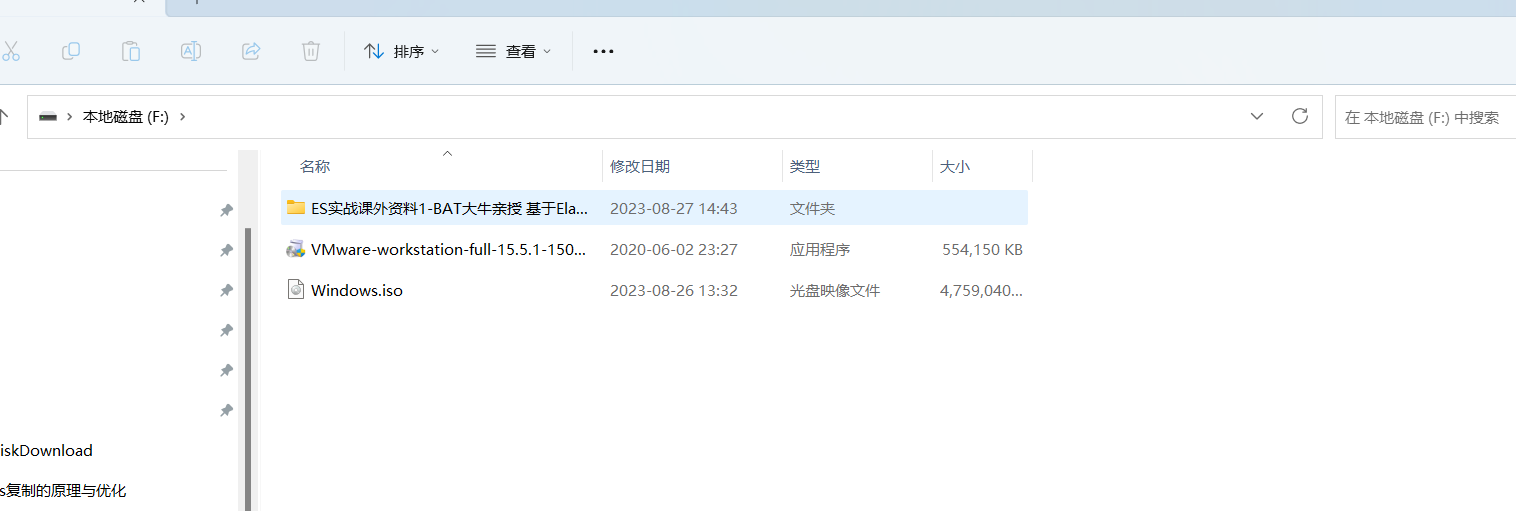The width and height of the screenshot is (1516, 511).
Task: Select the ES实战课外资料1 folder name
Action: click(x=450, y=208)
